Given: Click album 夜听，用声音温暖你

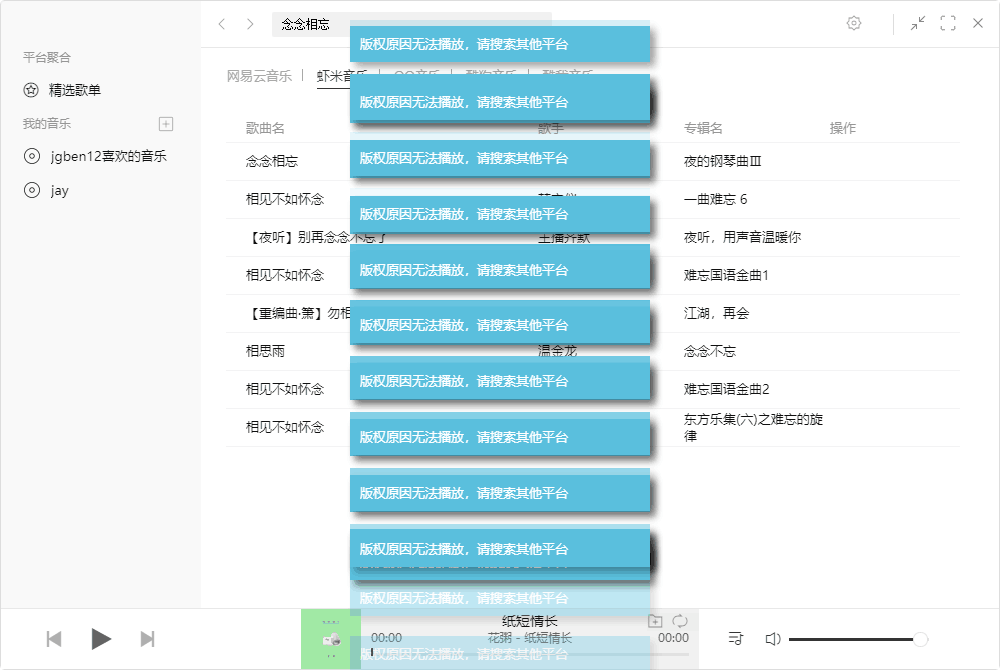Looking at the screenshot, I should [742, 237].
